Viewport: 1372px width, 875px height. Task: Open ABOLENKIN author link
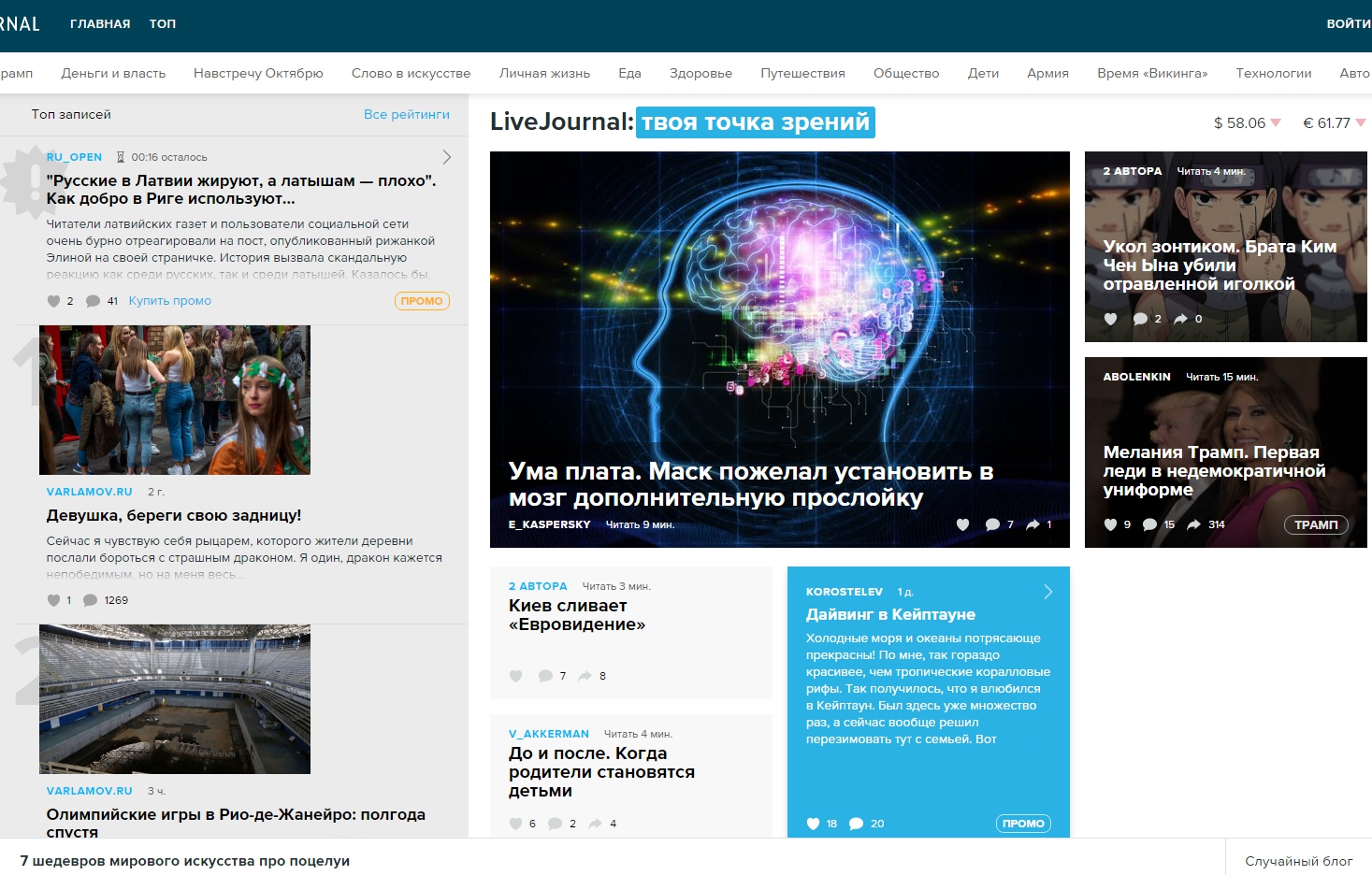coord(1136,377)
